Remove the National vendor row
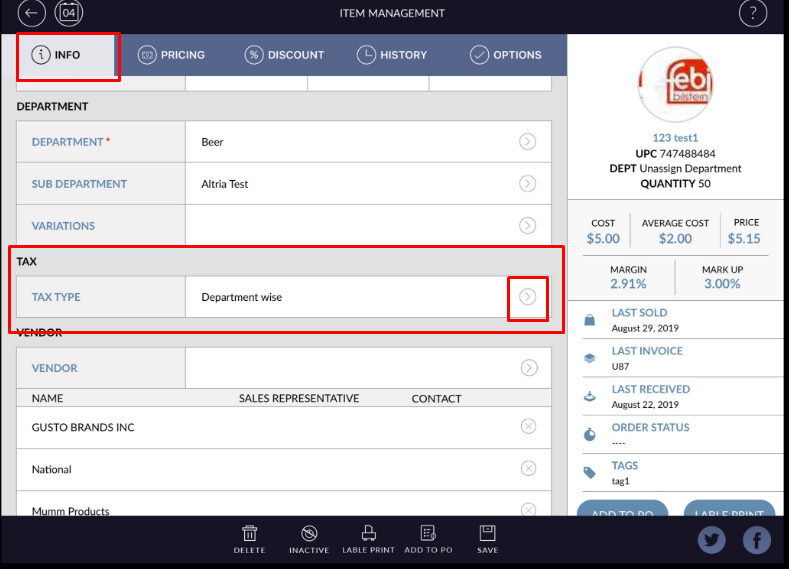789x569 pixels. (x=528, y=469)
